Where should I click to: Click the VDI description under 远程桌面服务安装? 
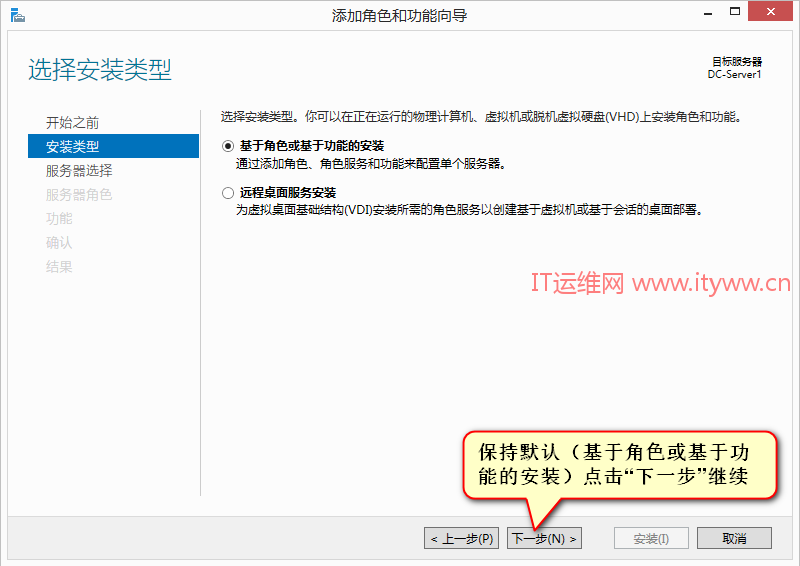click(469, 210)
